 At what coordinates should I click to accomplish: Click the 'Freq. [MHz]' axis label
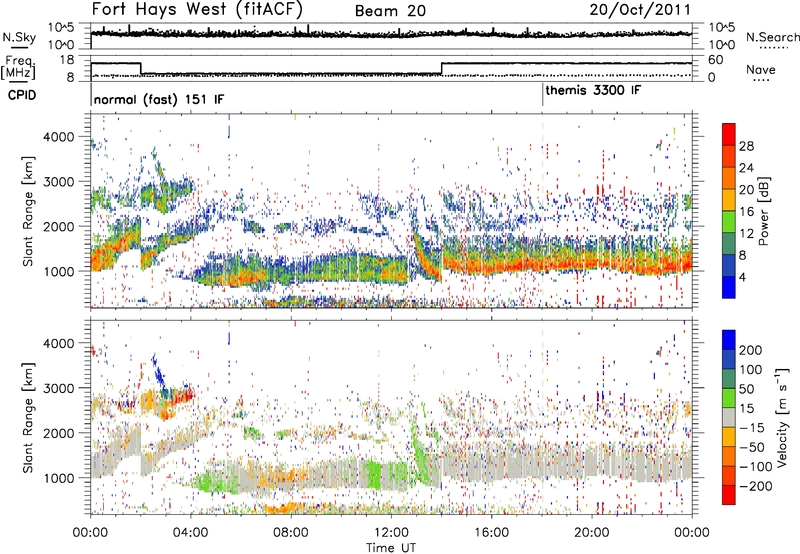click(x=18, y=67)
